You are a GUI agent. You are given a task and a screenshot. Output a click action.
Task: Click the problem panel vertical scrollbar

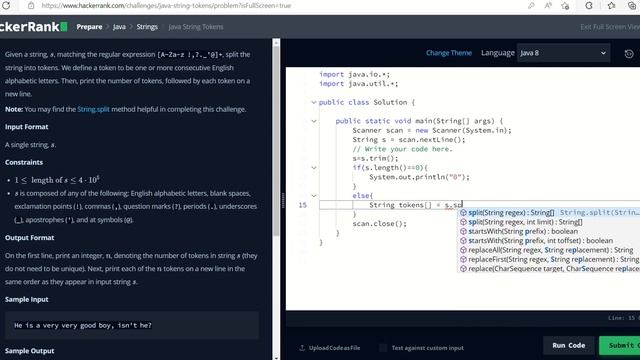click(x=276, y=141)
